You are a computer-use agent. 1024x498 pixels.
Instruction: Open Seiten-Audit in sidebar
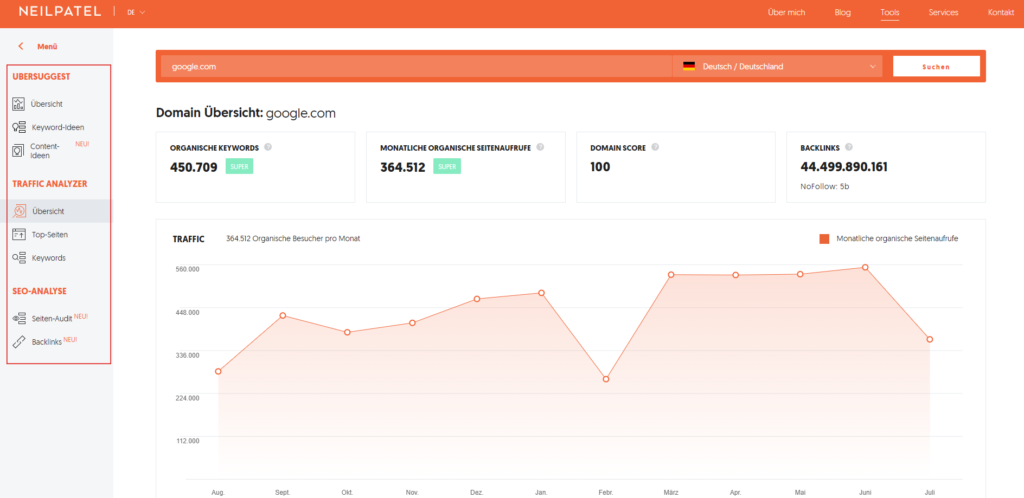(52, 319)
